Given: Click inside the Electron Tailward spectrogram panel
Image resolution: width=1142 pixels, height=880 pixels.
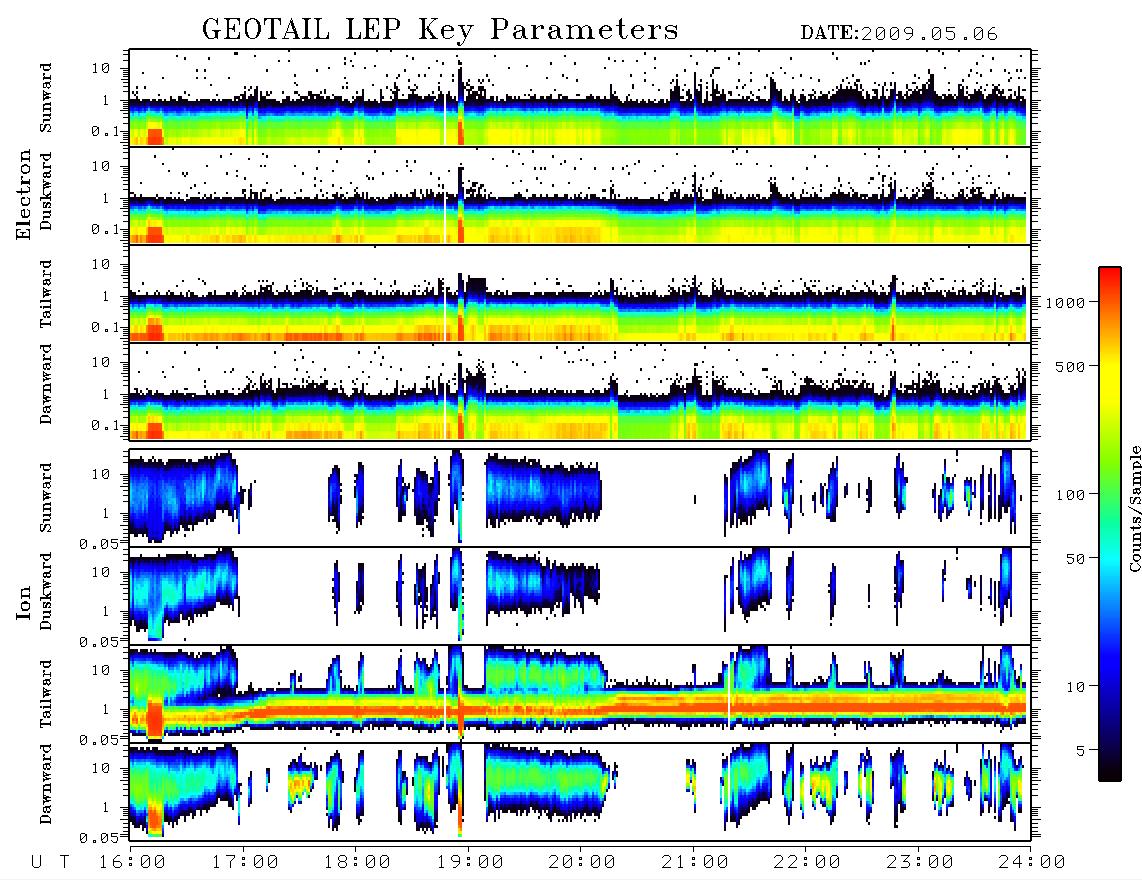Looking at the screenshot, I should pyautogui.click(x=580, y=294).
